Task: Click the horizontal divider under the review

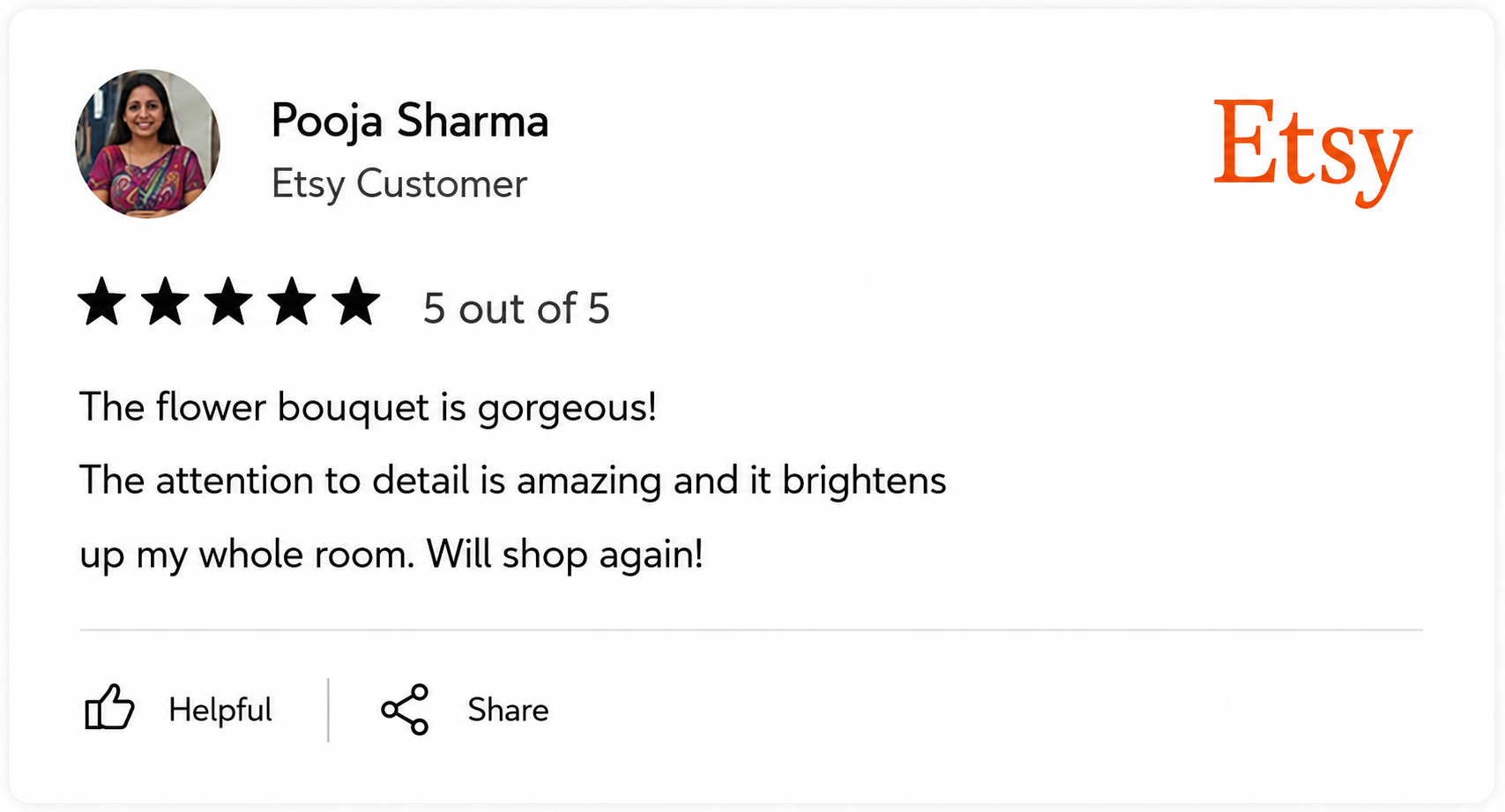Action: point(751,629)
